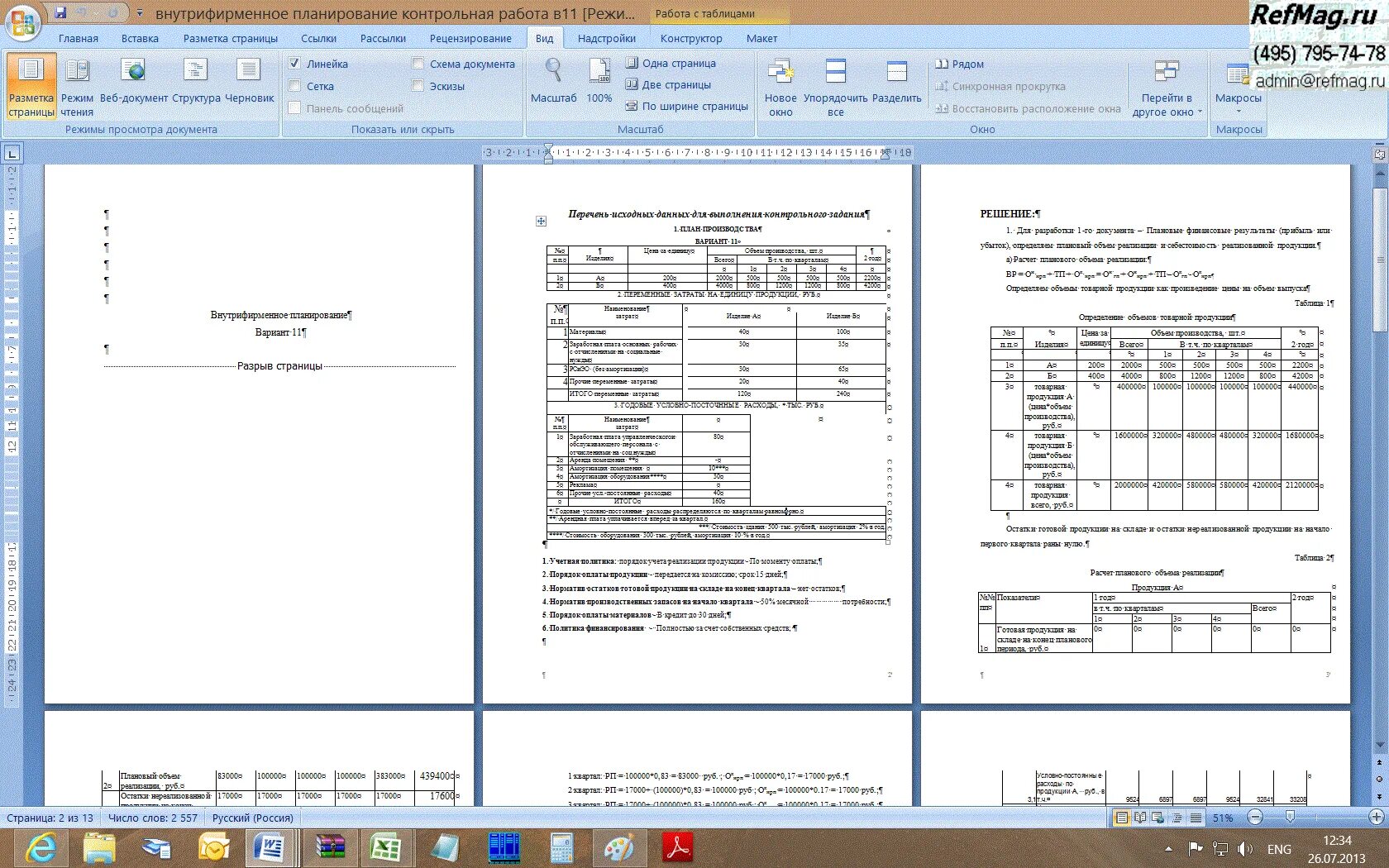The image size is (1389, 868).
Task: Zoom out with the minus button
Action: pos(1255,818)
